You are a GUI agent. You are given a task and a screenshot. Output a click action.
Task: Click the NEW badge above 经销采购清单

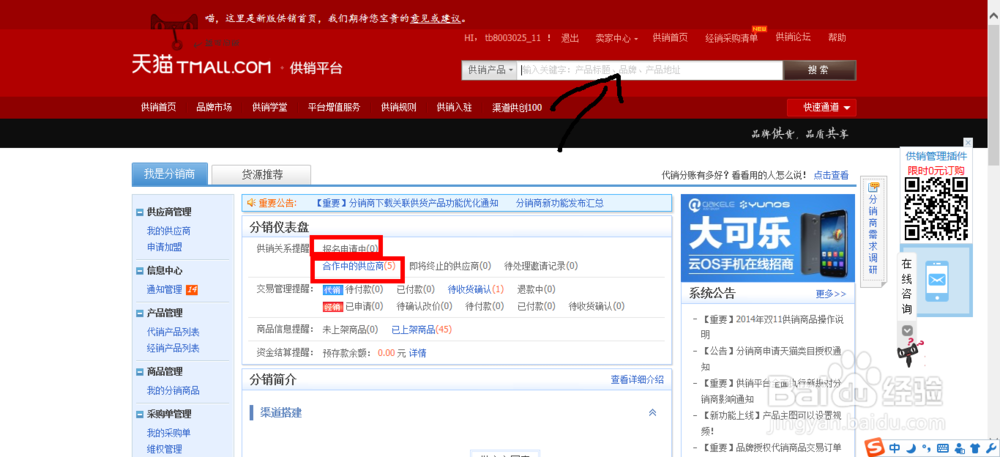pyautogui.click(x=758, y=29)
